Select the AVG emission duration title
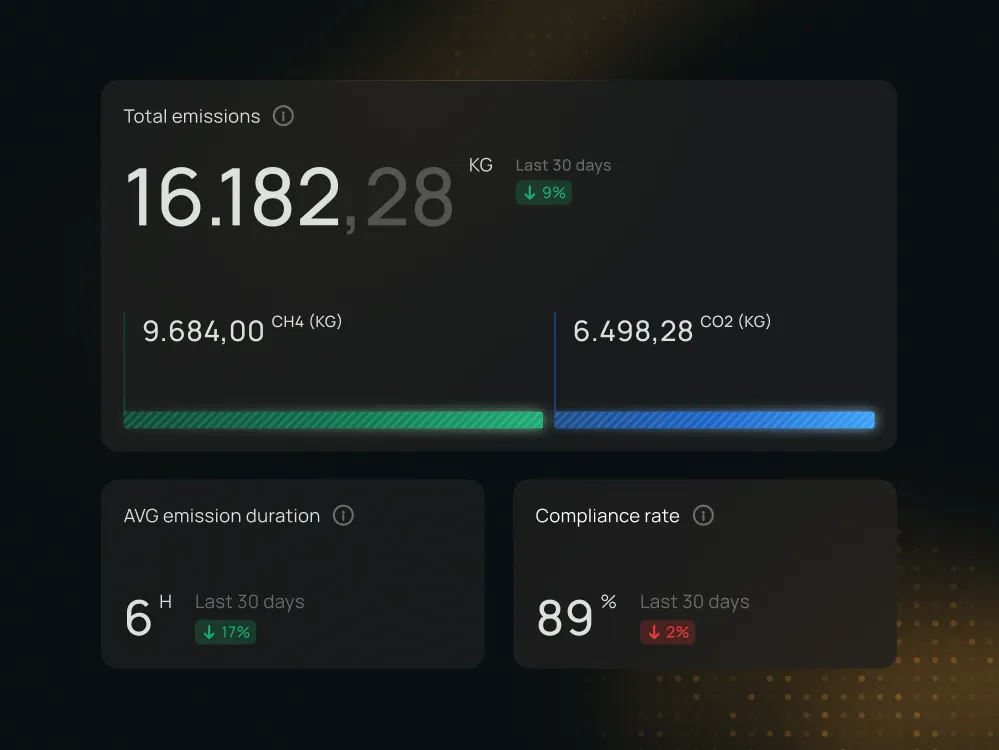This screenshot has width=999, height=750. tap(222, 516)
